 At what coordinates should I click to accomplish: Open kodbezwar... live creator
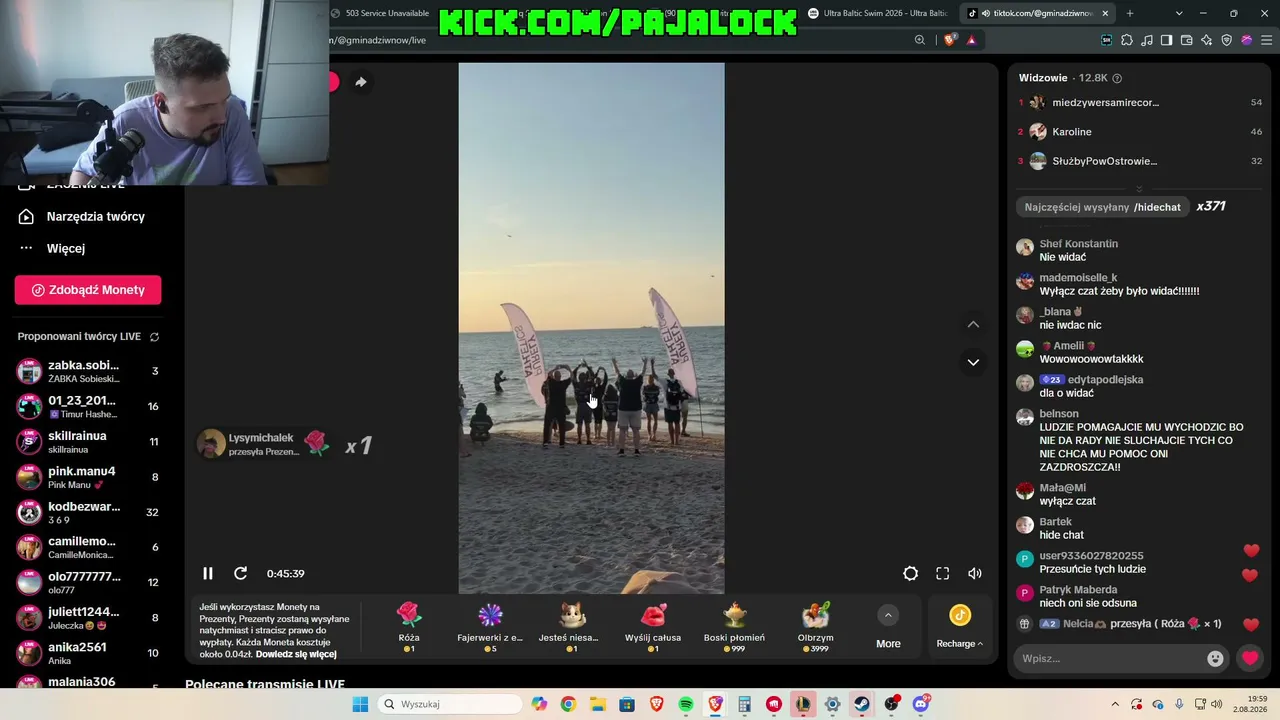[88, 512]
